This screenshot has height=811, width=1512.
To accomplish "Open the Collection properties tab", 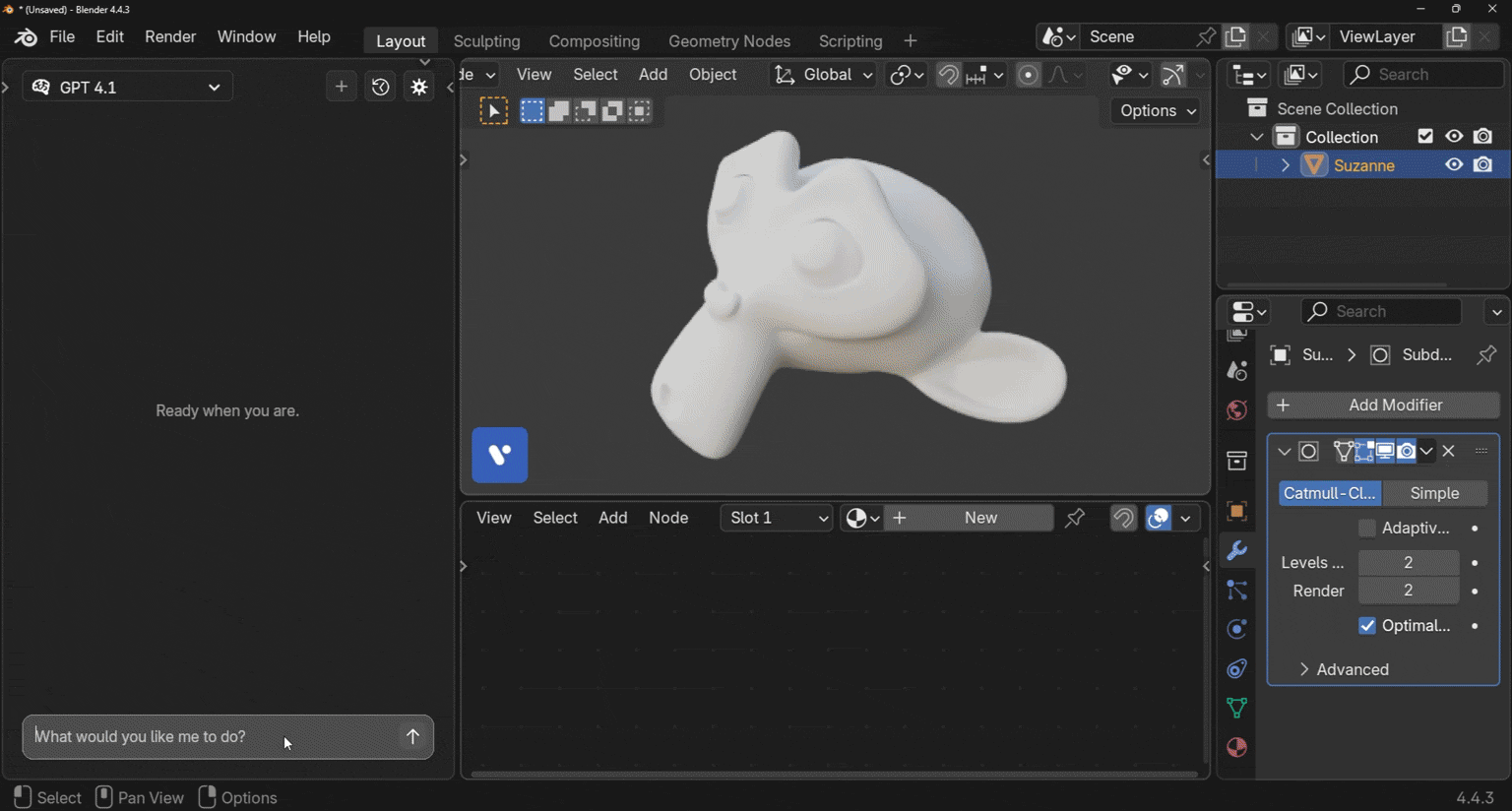I will [x=1237, y=461].
